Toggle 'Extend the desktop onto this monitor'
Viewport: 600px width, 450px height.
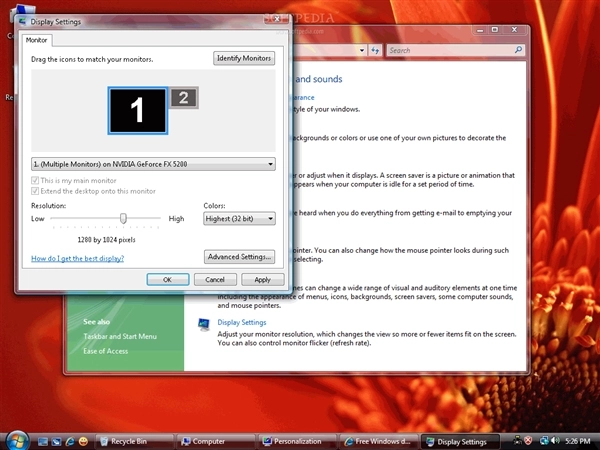click(x=36, y=190)
